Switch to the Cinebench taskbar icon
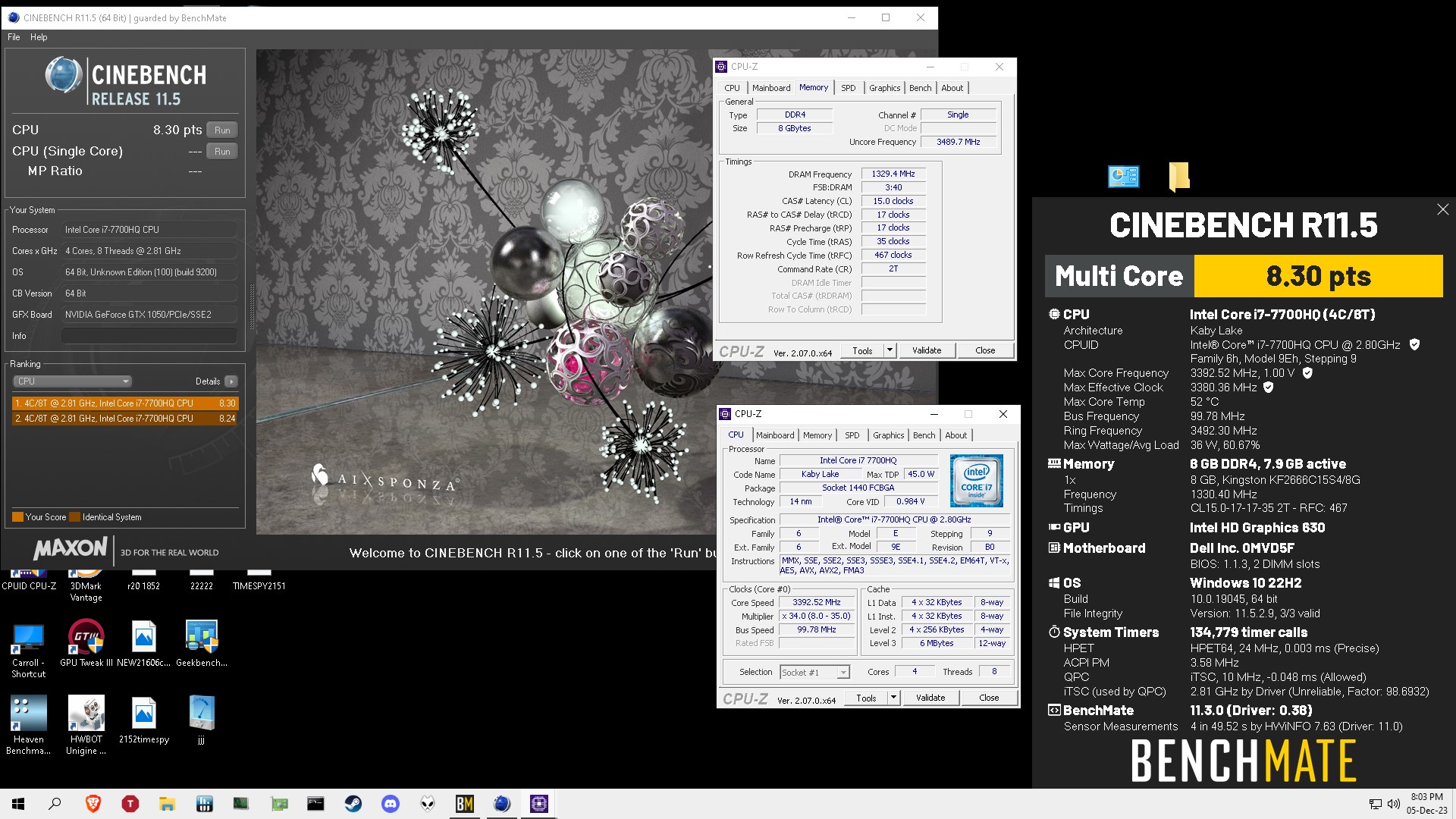Viewport: 1456px width, 819px height. (501, 804)
